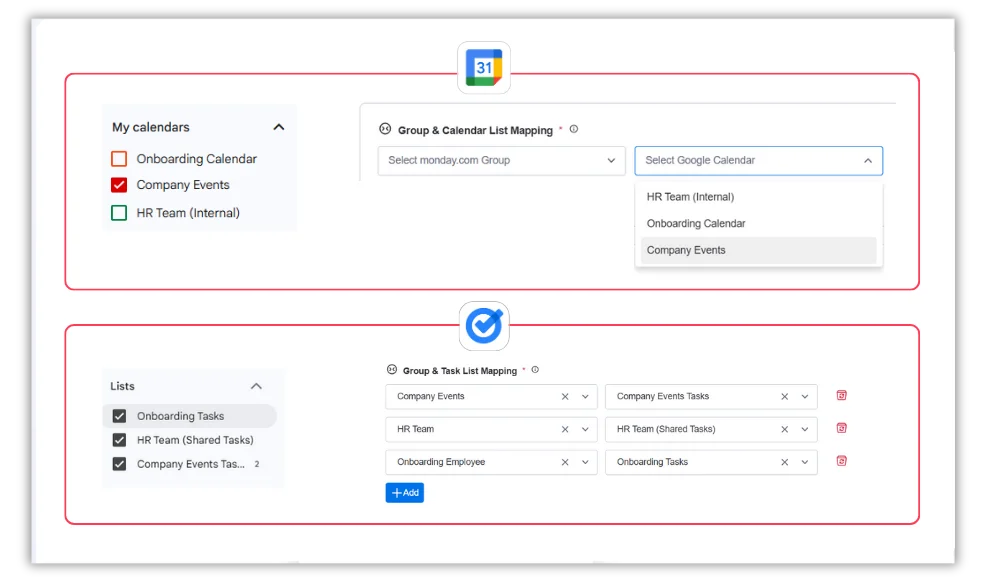This screenshot has width=986, height=582.
Task: Open the HR Team (Shared Tasks) dropdown arrow
Action: (804, 429)
